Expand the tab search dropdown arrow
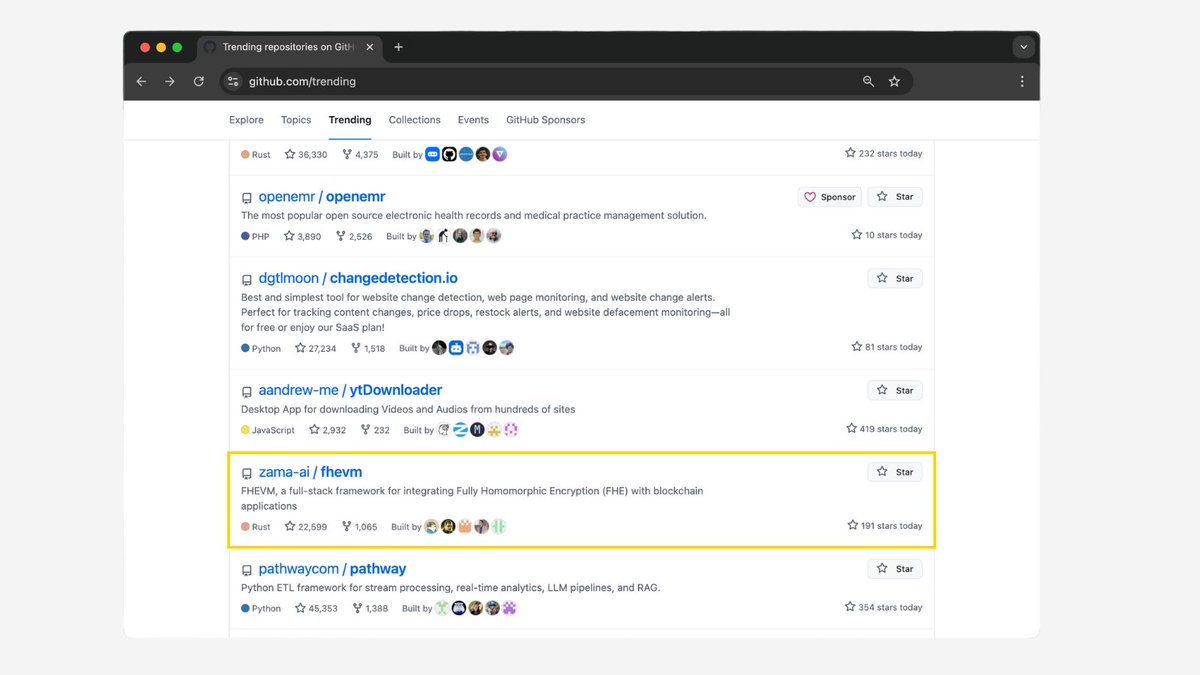The image size is (1200, 675). [x=1022, y=47]
